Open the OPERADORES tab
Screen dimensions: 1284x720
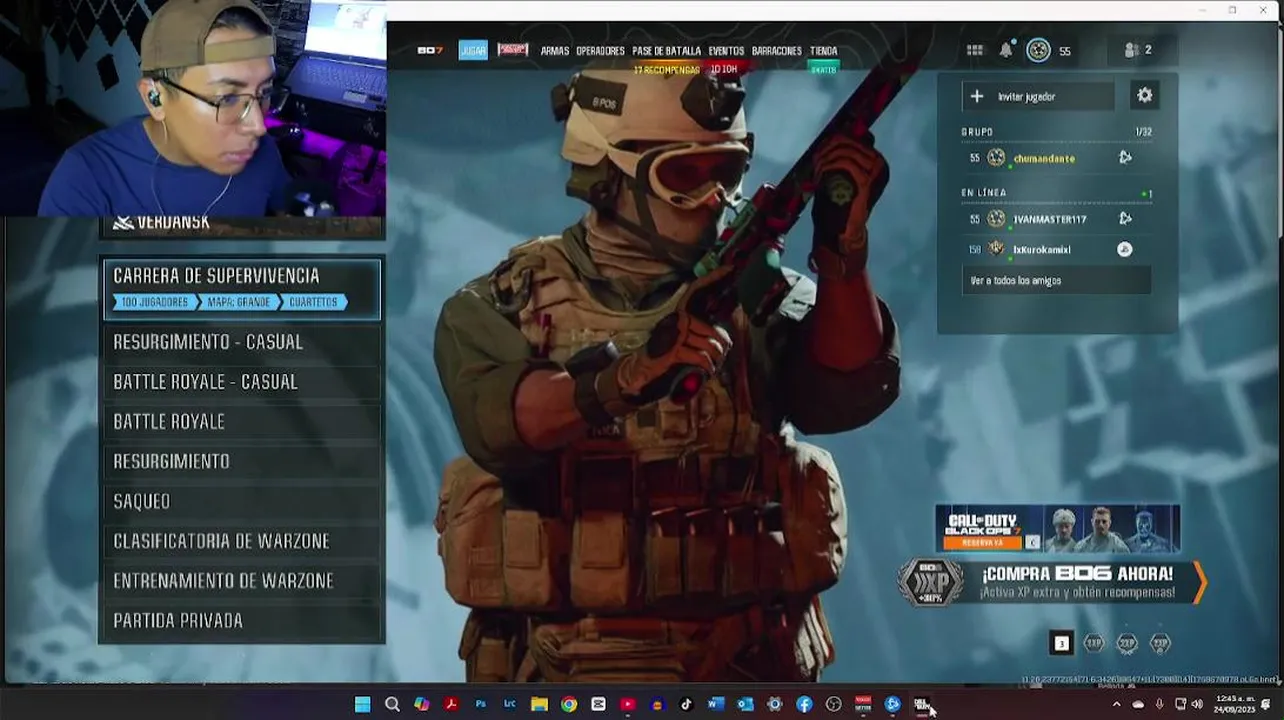point(601,51)
